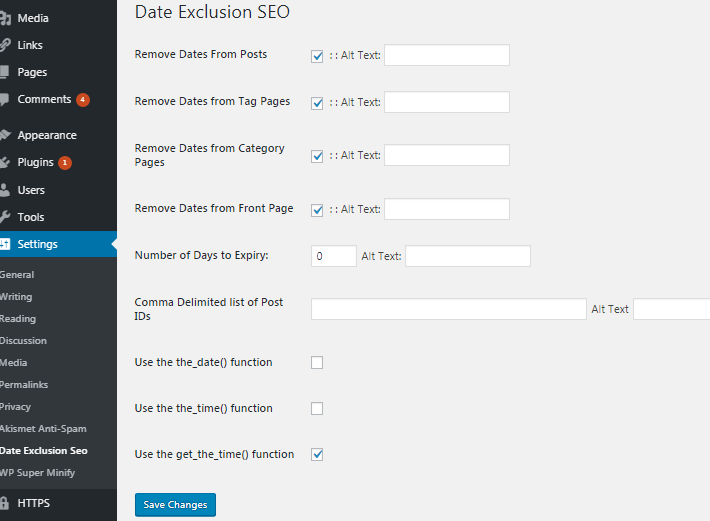Screen dimensions: 710x521
Task: Click the Number of Days to Expiry field
Action: coord(334,256)
